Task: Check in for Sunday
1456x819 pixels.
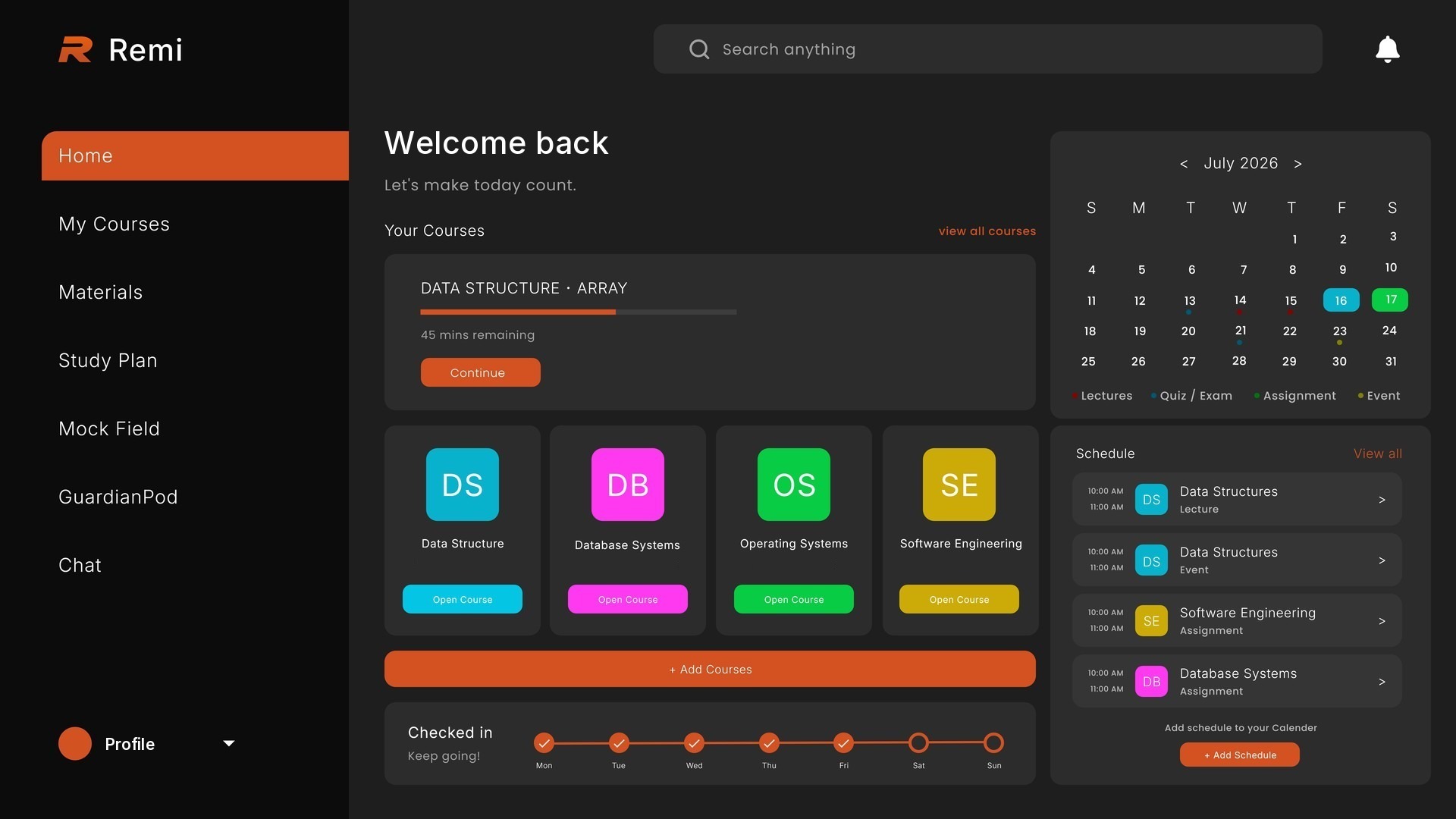Action: [993, 742]
